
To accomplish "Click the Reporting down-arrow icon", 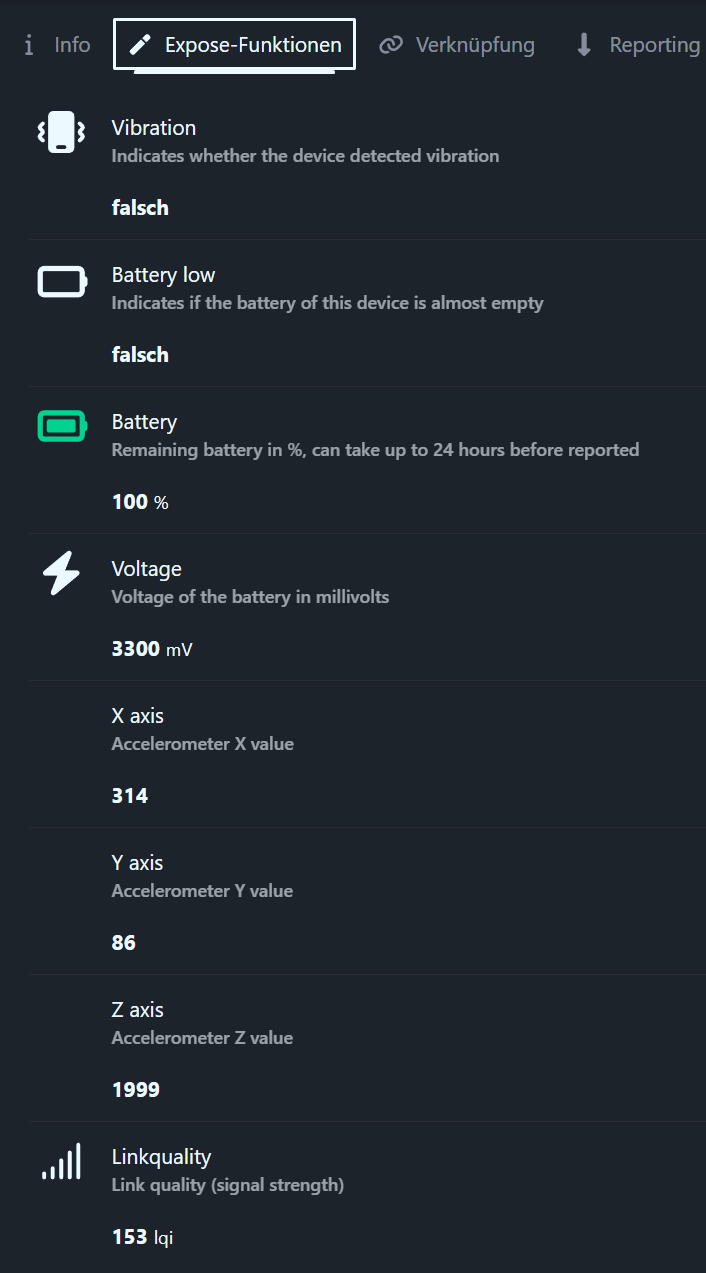I will (584, 45).
